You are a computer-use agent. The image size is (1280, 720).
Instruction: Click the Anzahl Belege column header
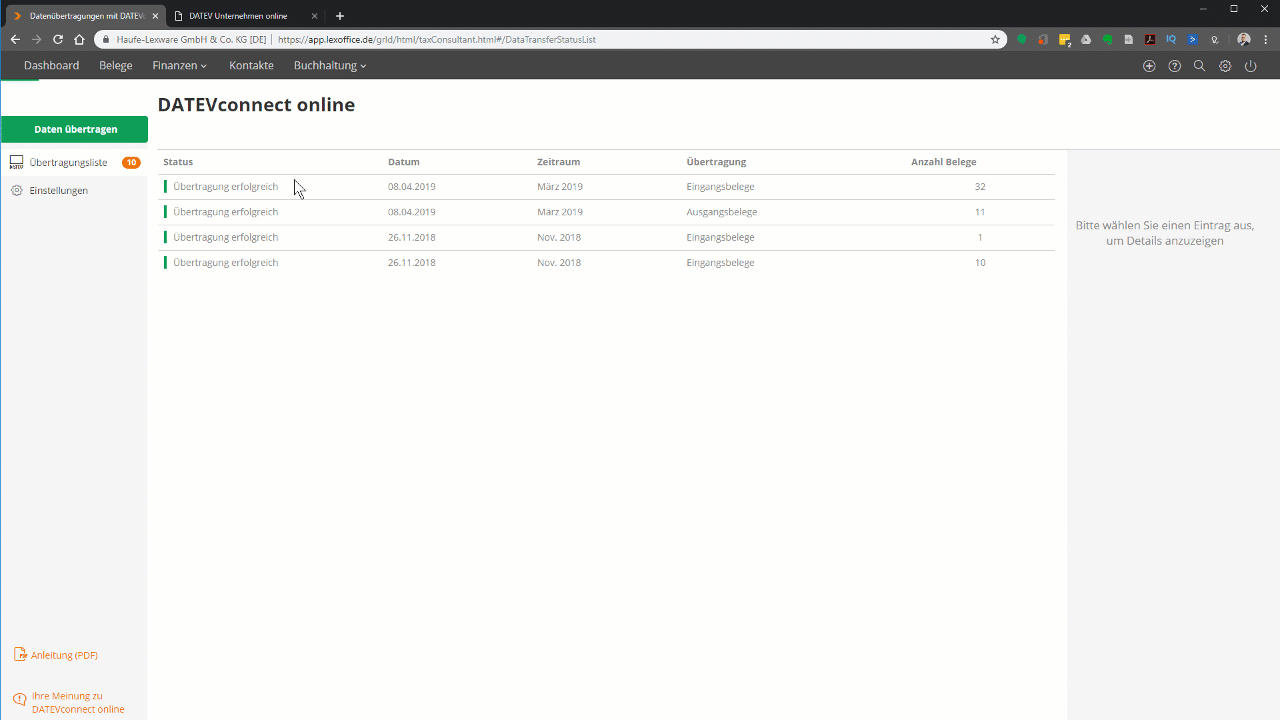coord(944,162)
